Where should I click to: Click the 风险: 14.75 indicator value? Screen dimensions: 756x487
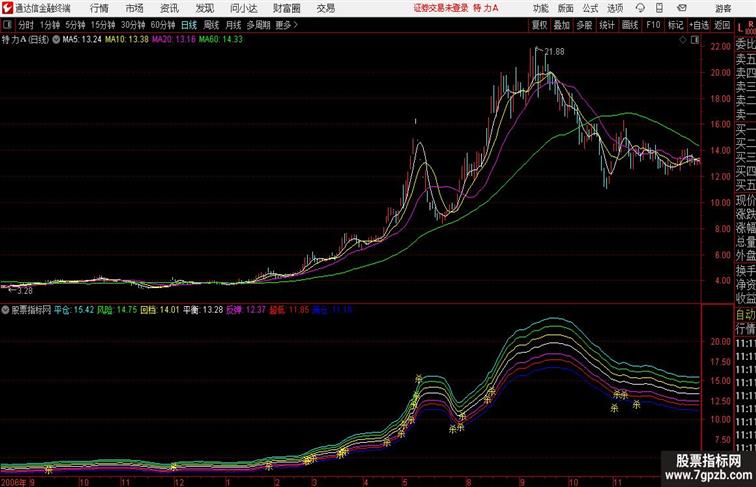[x=117, y=310]
